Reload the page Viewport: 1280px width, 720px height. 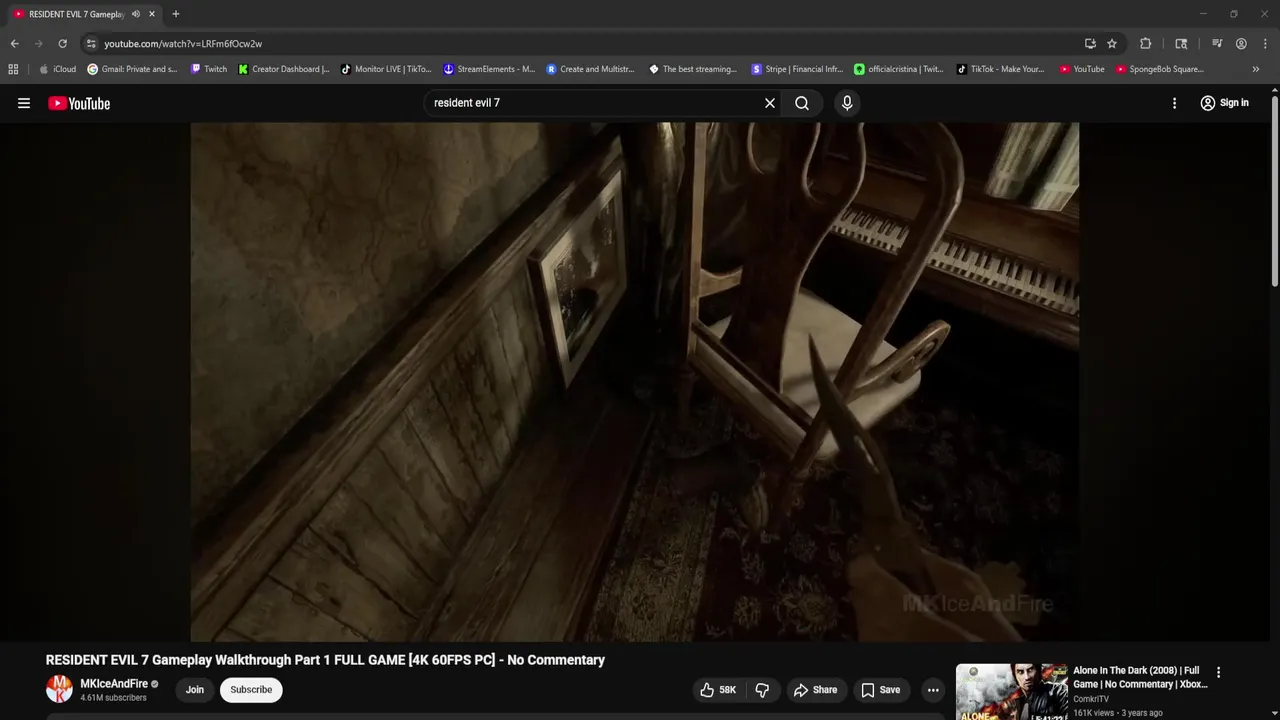click(x=62, y=44)
